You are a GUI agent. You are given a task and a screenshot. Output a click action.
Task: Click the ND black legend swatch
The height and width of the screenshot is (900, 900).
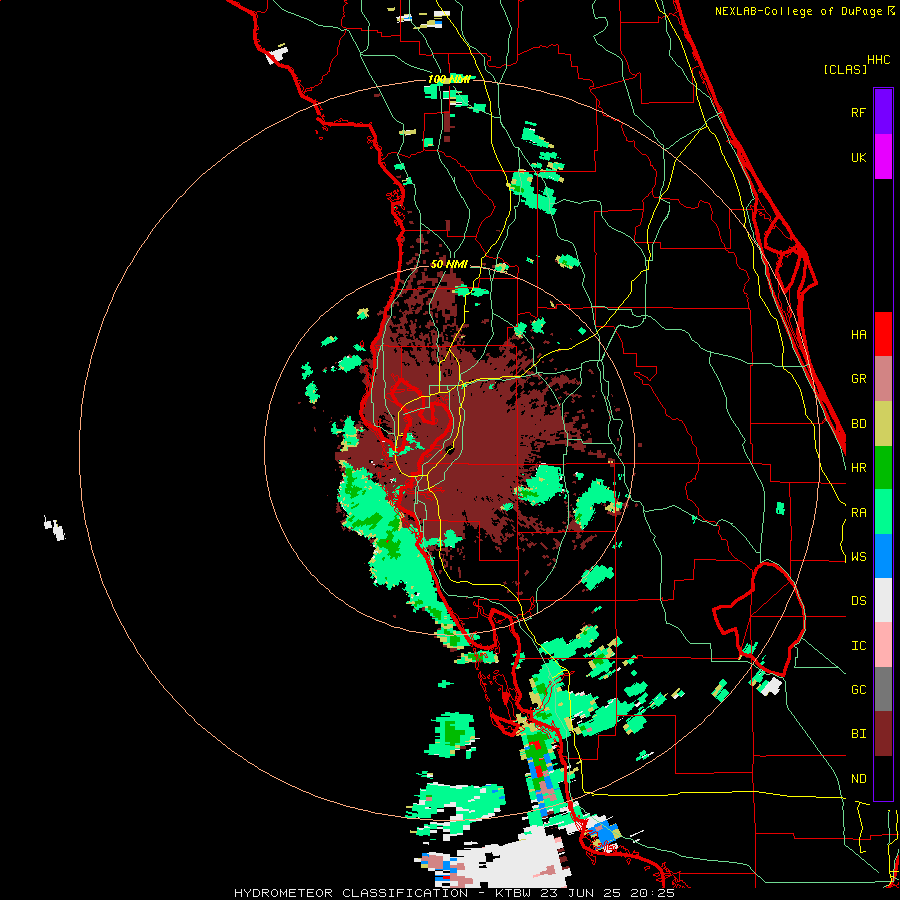[x=883, y=778]
